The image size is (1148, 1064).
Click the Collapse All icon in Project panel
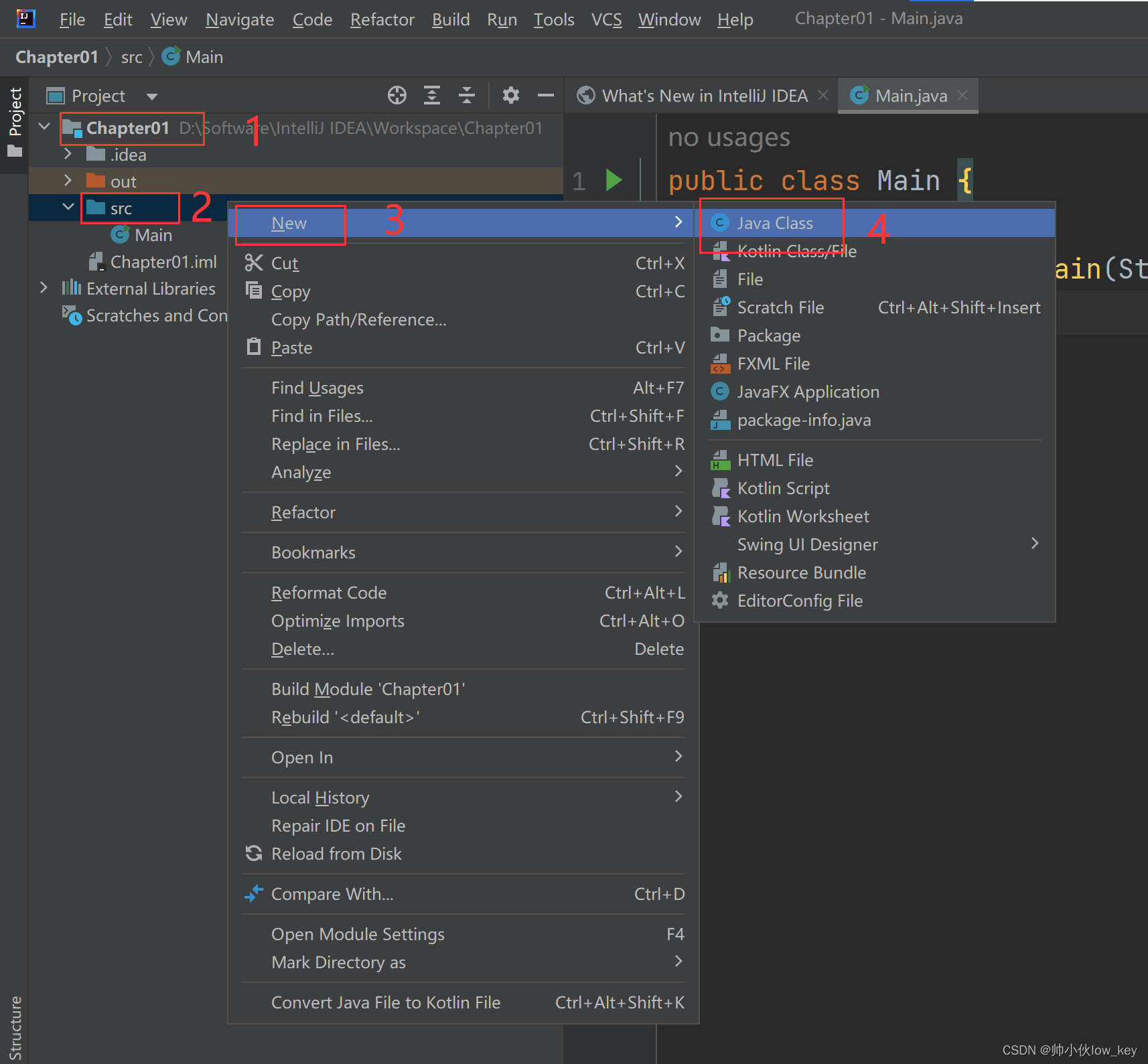tap(467, 96)
